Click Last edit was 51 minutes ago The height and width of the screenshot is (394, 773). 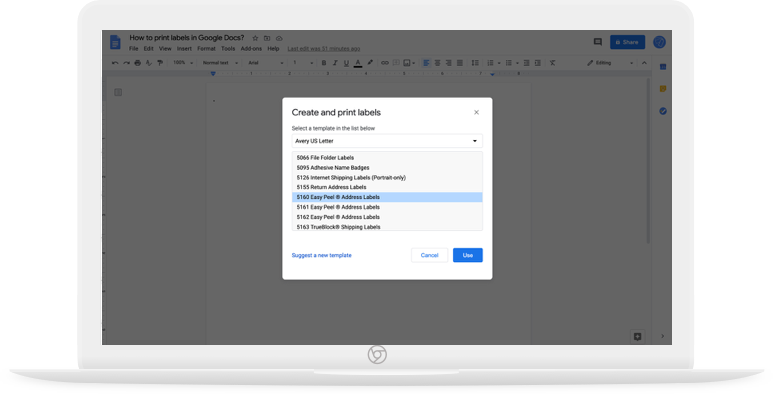click(323, 49)
